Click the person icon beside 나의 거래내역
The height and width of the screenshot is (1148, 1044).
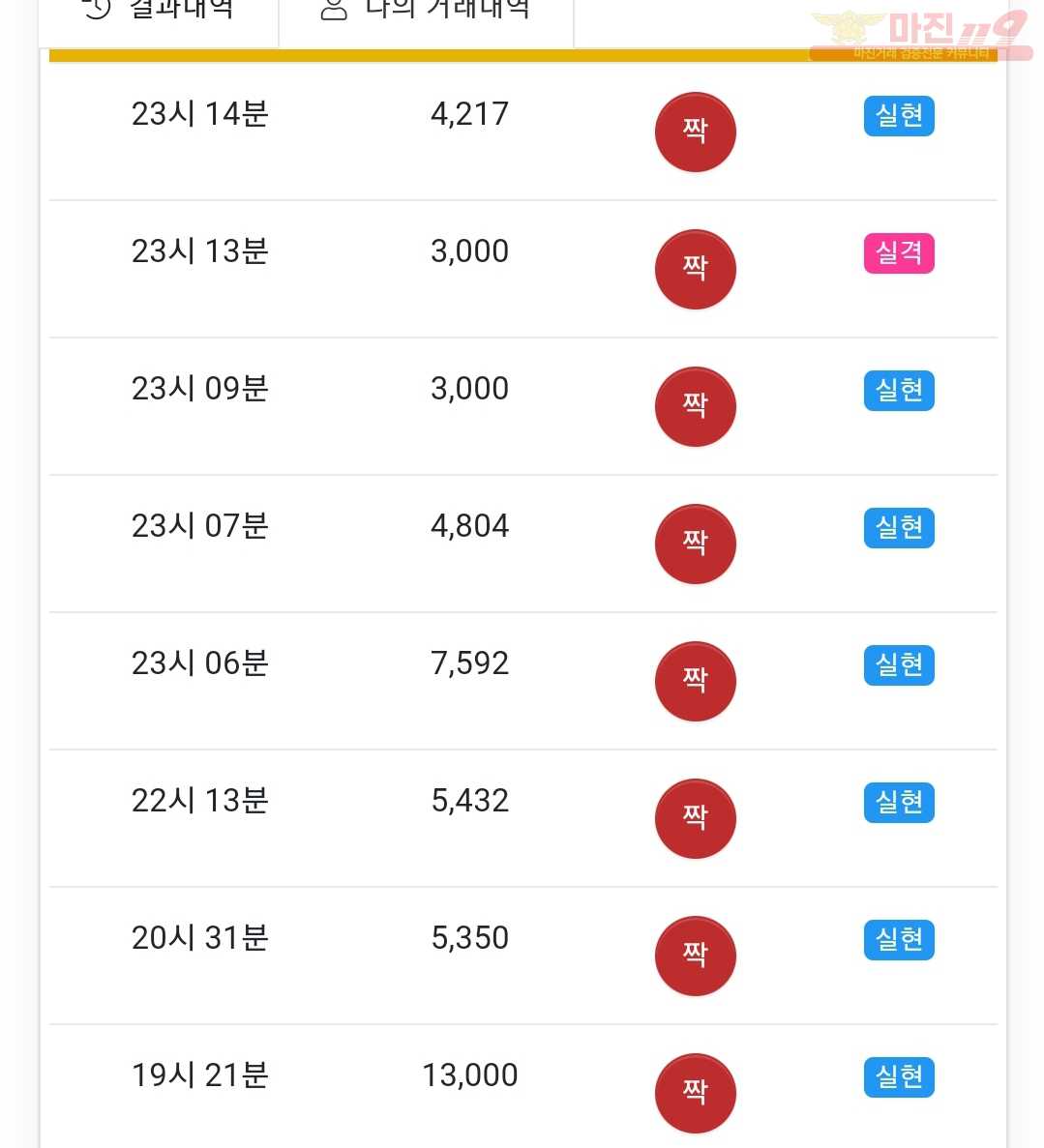tap(334, 9)
